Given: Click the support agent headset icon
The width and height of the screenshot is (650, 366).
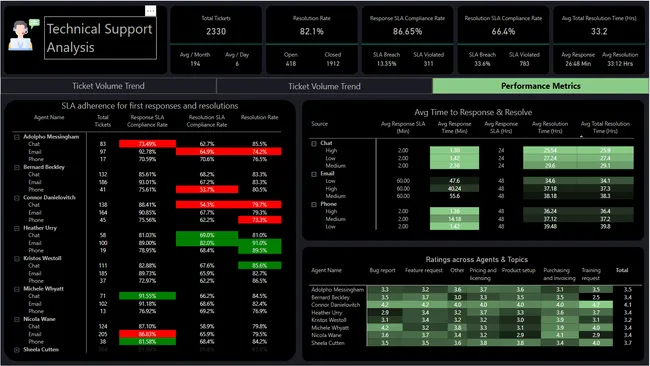Looking at the screenshot, I should 23,35.
